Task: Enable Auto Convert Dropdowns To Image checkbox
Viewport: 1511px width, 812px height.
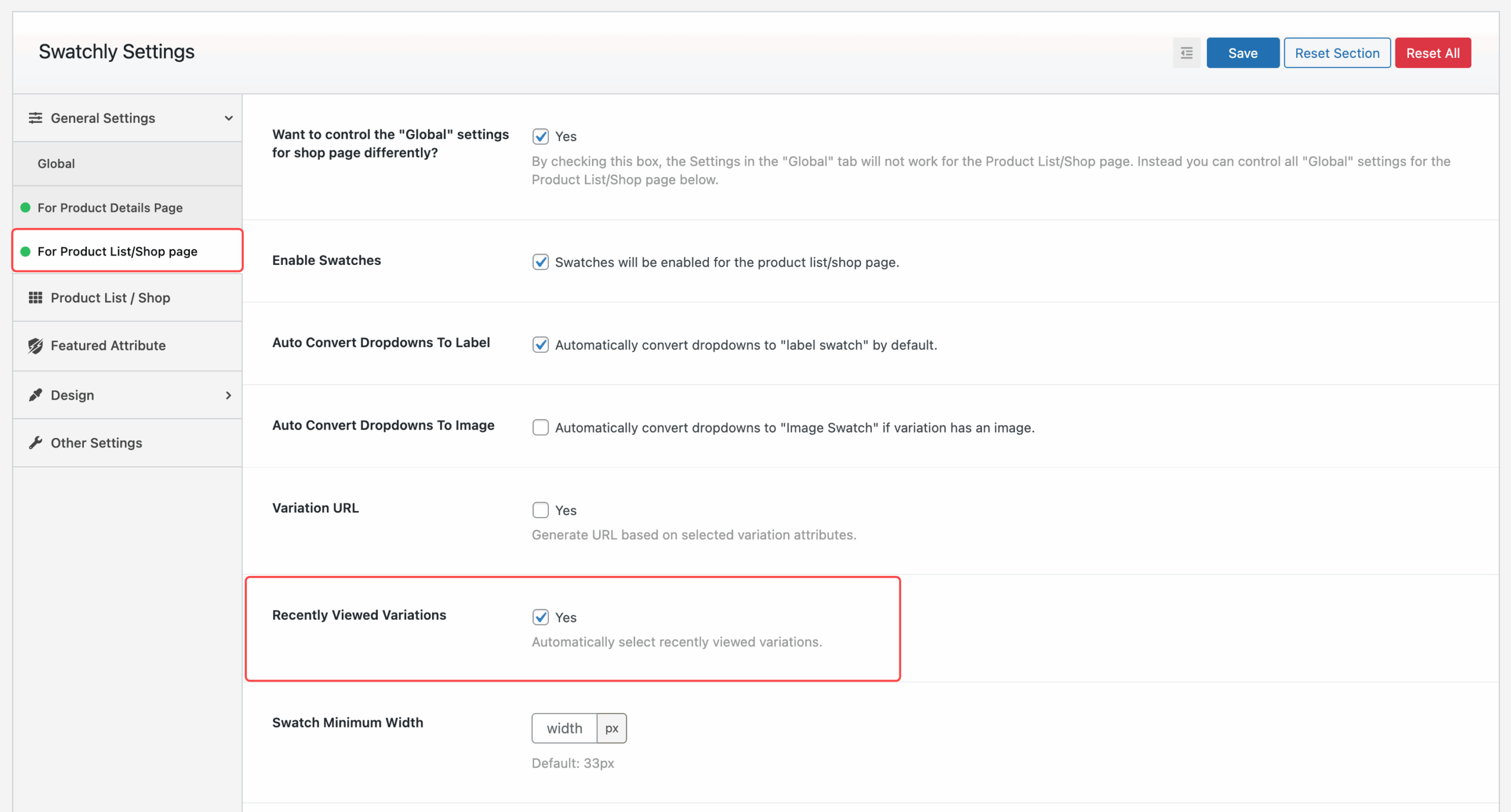Action: [x=540, y=427]
